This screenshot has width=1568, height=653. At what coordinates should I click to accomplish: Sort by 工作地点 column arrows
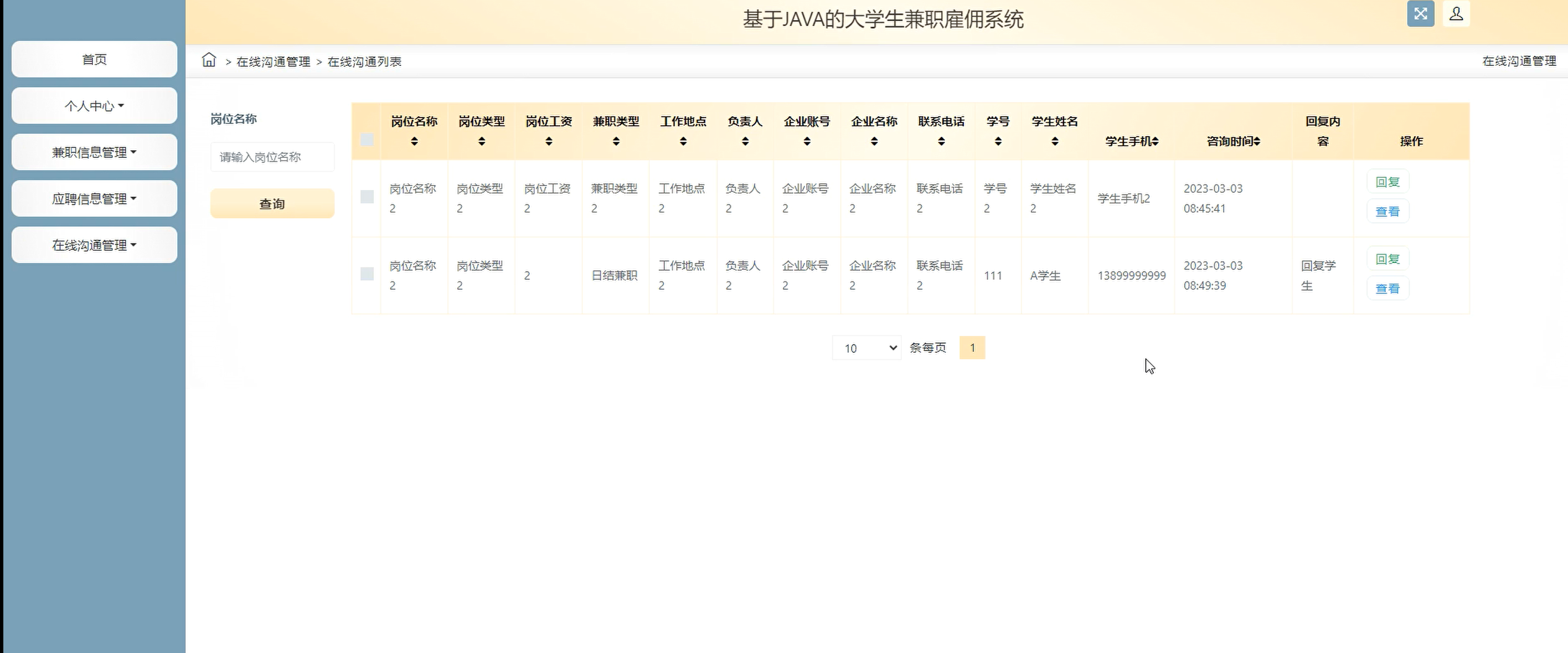click(683, 141)
